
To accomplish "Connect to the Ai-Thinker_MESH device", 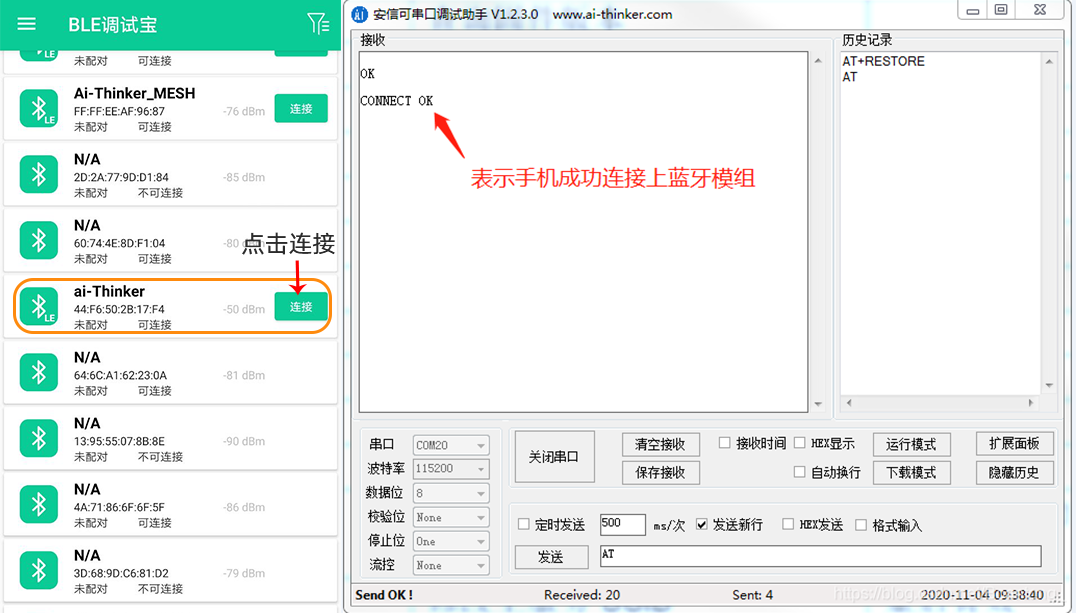I will (301, 108).
